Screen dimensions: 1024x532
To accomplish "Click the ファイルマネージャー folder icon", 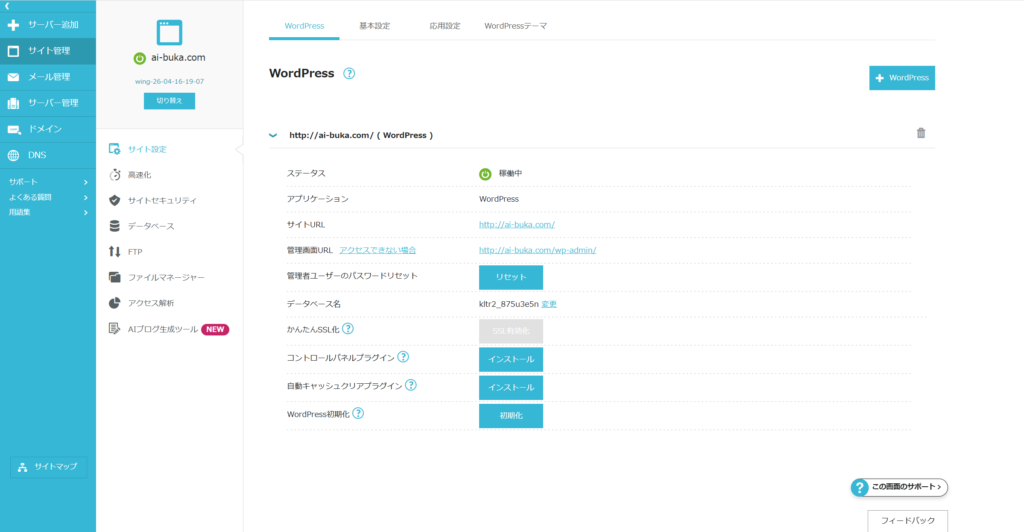I will coord(114,277).
